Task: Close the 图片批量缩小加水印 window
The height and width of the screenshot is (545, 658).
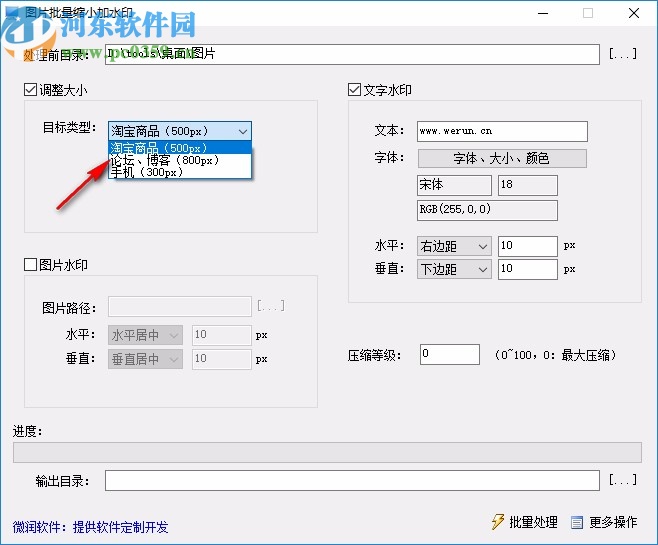Action: point(634,13)
